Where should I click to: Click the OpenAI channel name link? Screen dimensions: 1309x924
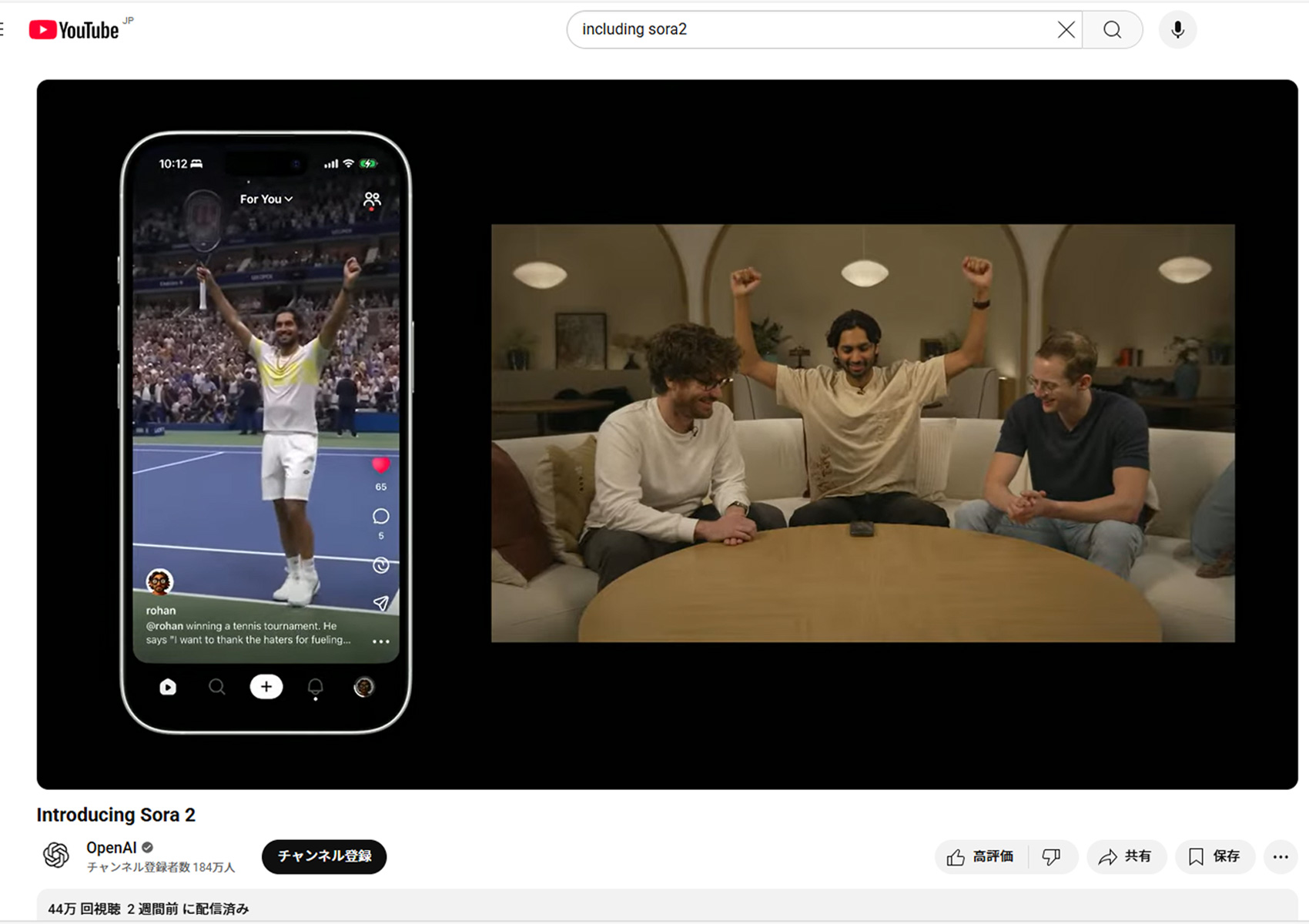[111, 847]
